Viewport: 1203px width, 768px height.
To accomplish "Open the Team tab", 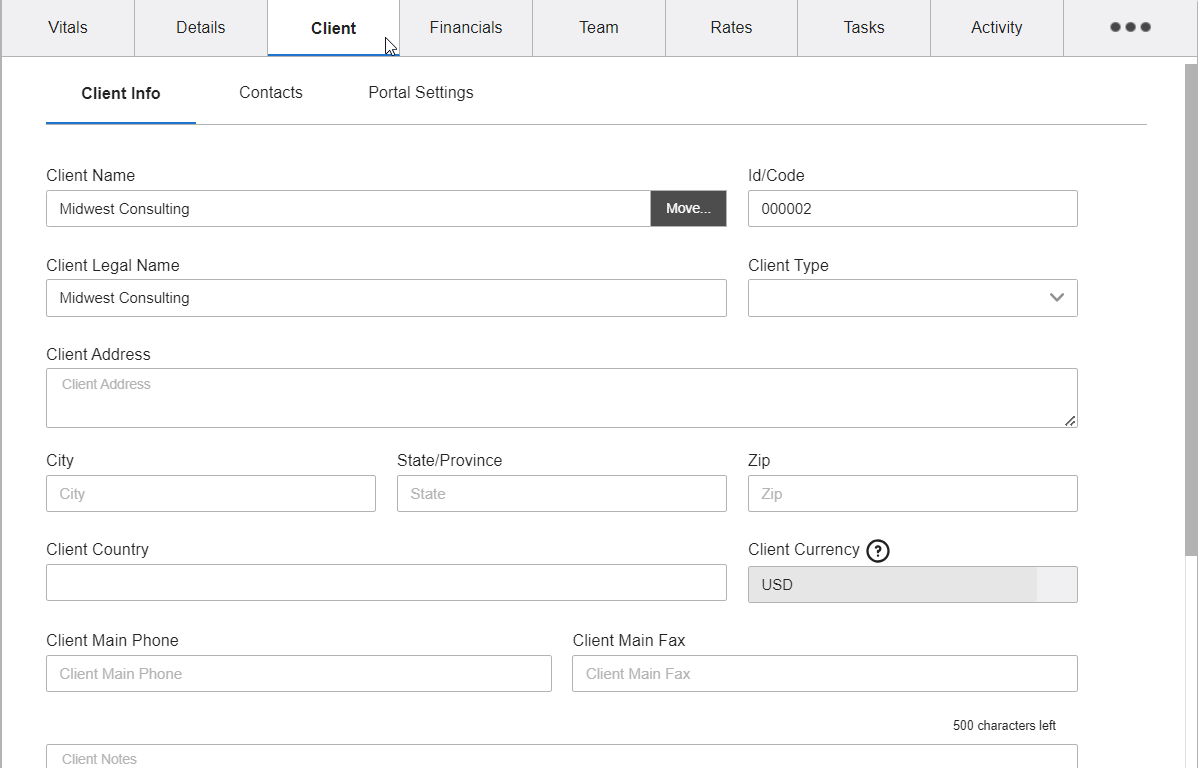I will [x=598, y=28].
